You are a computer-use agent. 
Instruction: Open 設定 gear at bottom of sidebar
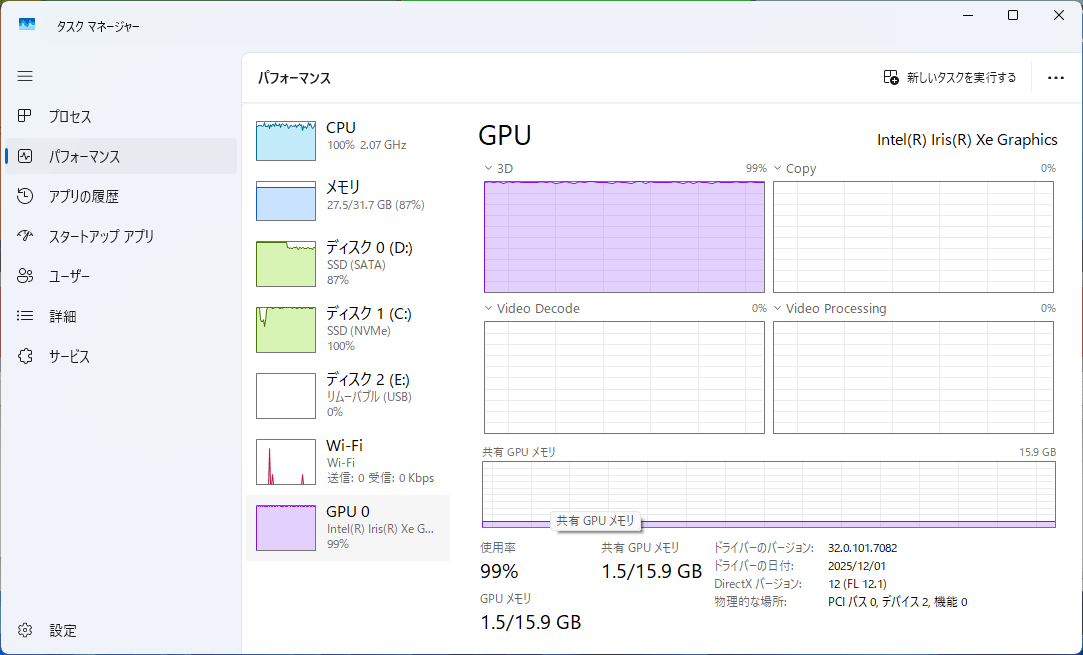point(26,630)
